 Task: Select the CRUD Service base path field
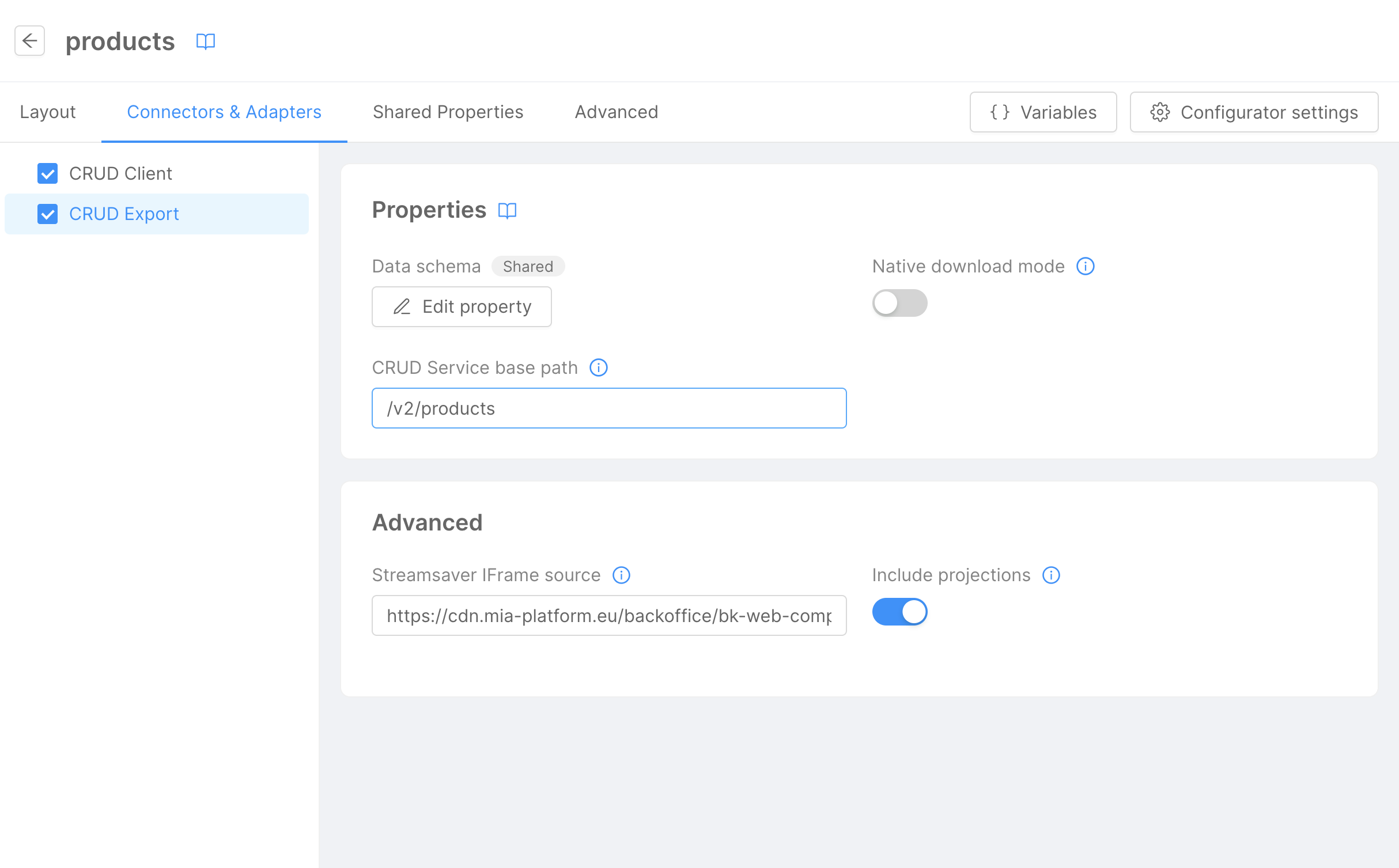coord(609,408)
